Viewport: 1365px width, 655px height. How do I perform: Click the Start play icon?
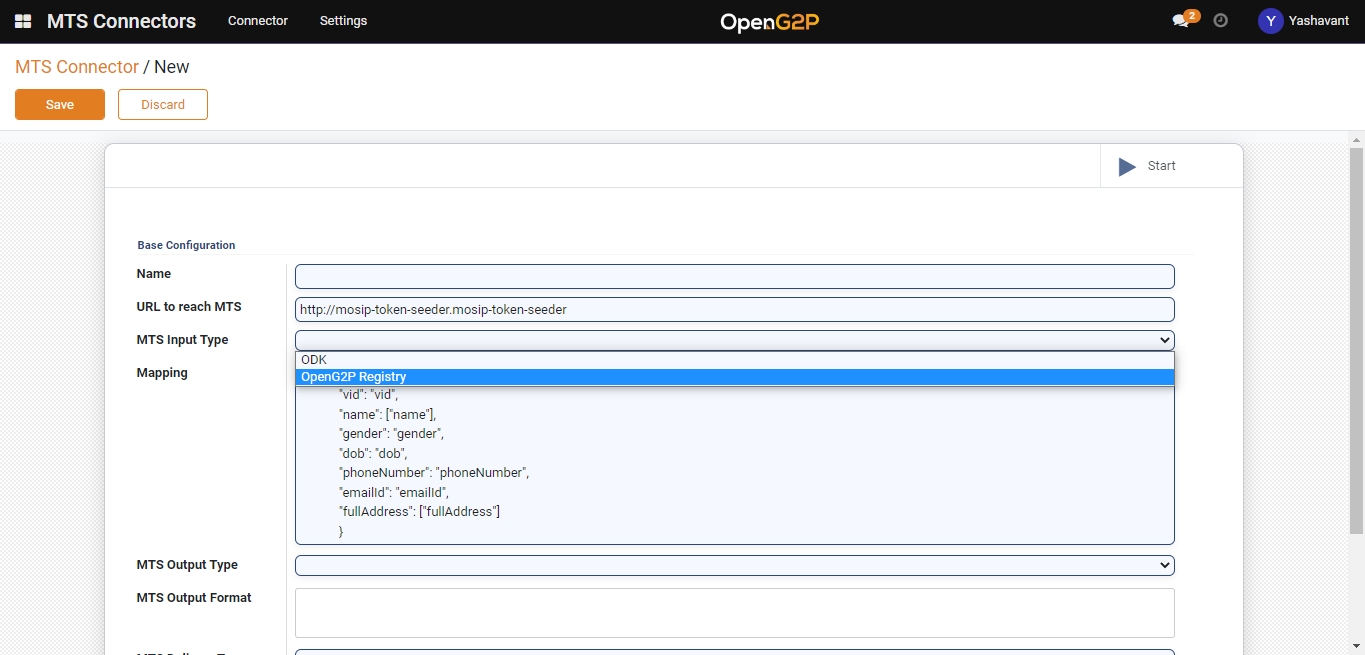click(x=1127, y=167)
